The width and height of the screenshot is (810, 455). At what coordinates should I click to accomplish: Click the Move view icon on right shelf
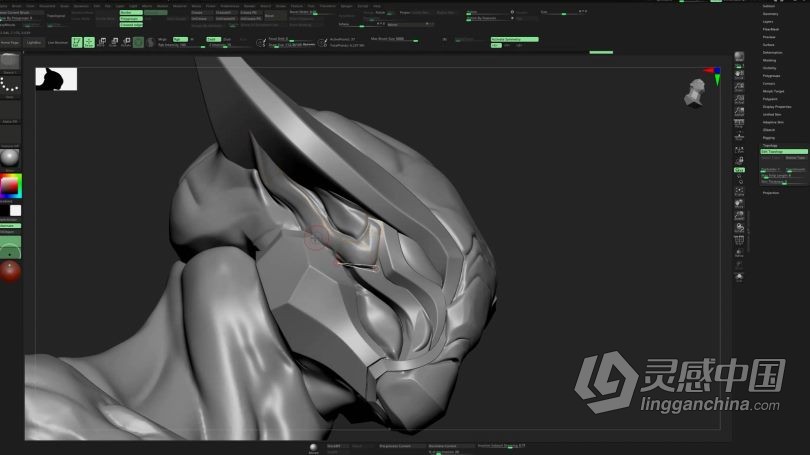[x=739, y=203]
